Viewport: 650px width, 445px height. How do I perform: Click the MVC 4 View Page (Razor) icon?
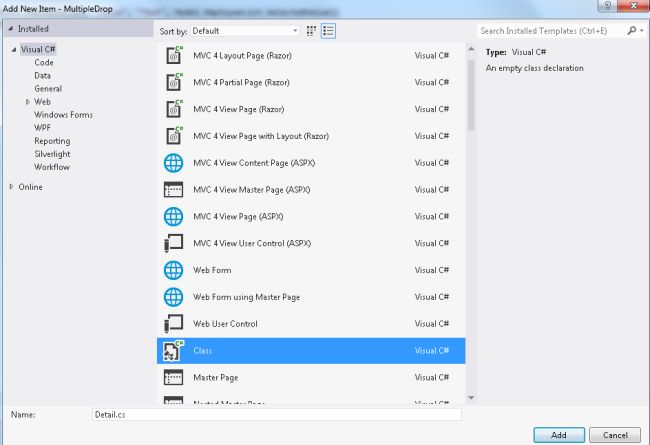(174, 109)
